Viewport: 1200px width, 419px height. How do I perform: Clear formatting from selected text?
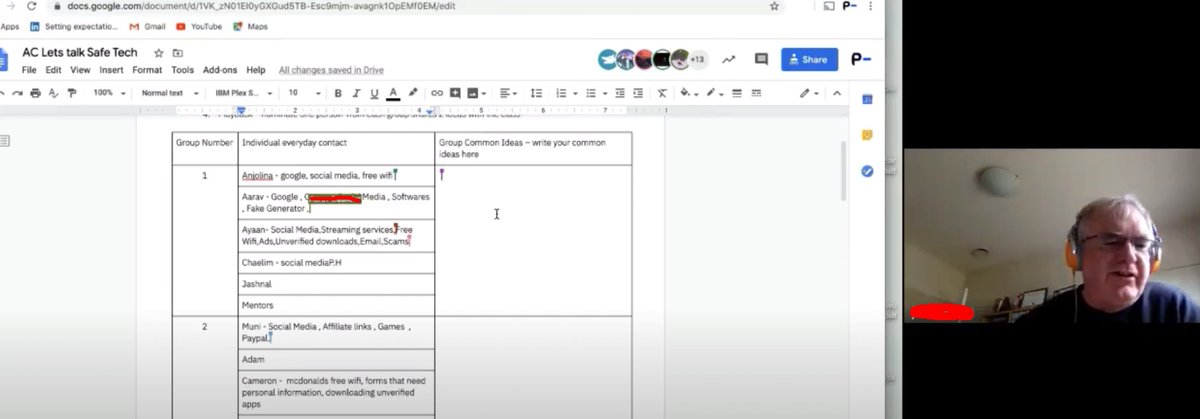click(662, 93)
